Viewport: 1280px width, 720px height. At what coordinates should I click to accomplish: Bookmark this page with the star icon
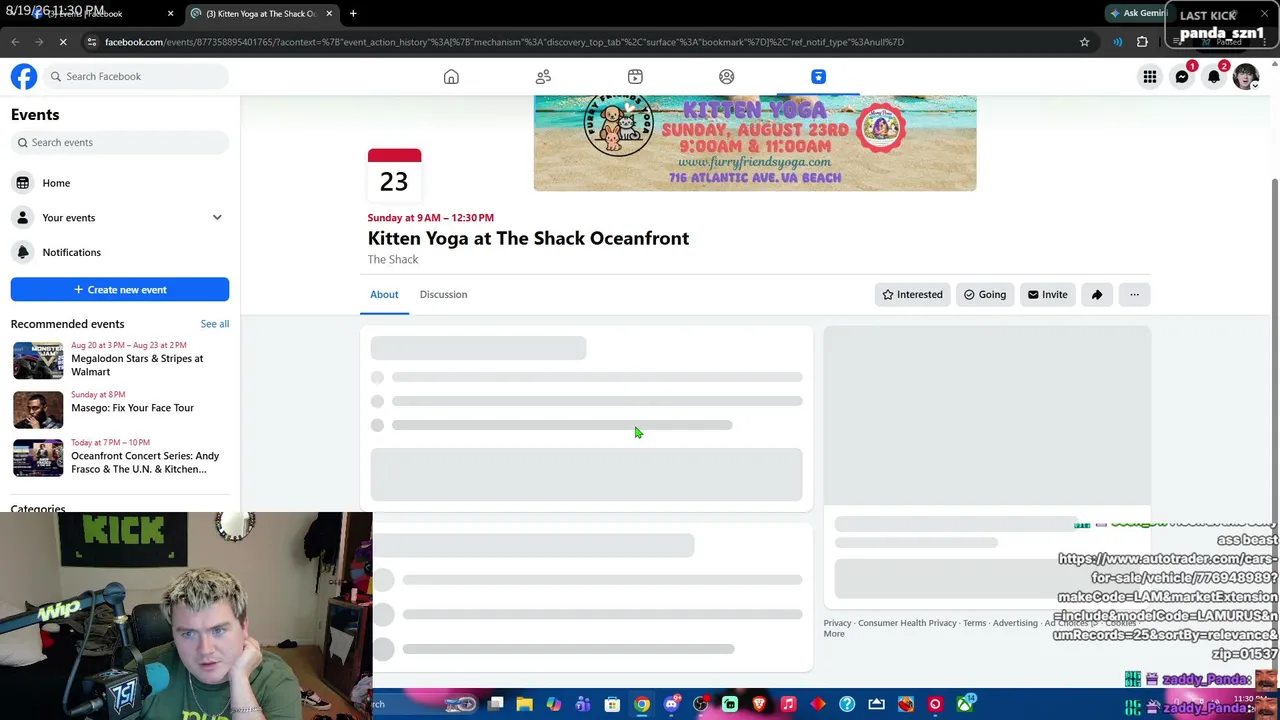click(x=1084, y=42)
